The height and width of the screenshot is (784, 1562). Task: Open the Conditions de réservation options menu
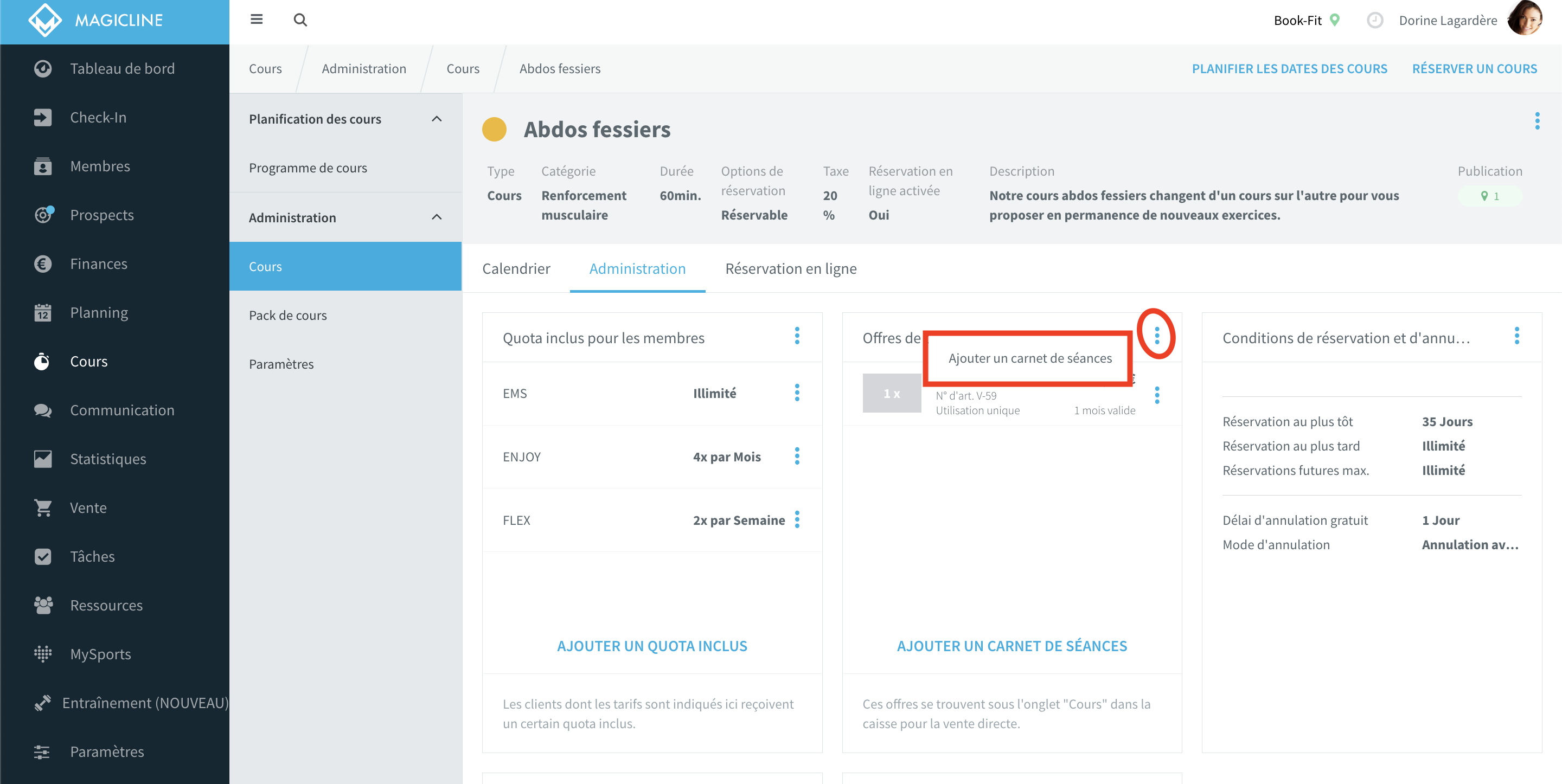[1516, 336]
